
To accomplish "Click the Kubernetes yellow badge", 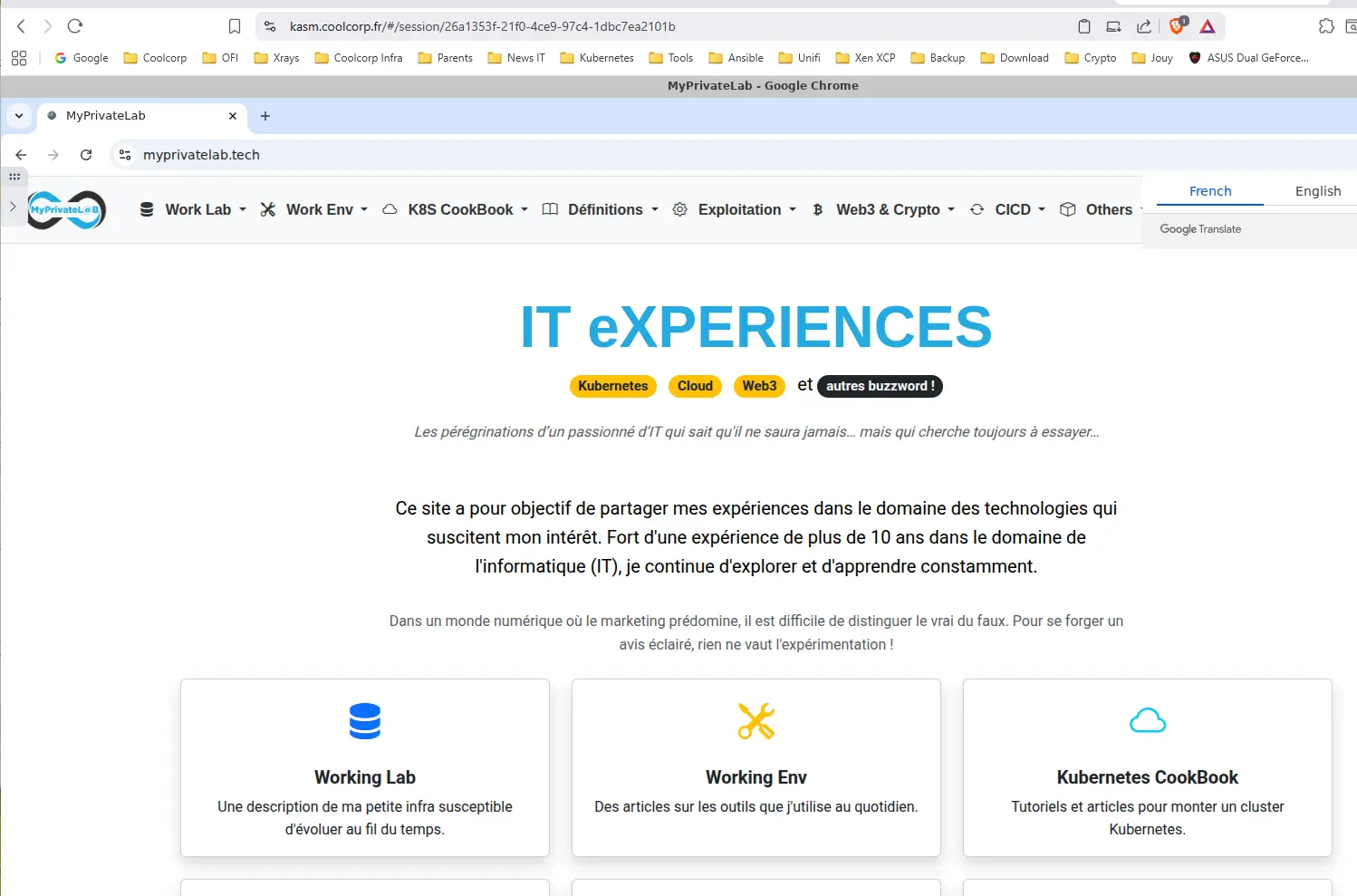I will click(612, 386).
